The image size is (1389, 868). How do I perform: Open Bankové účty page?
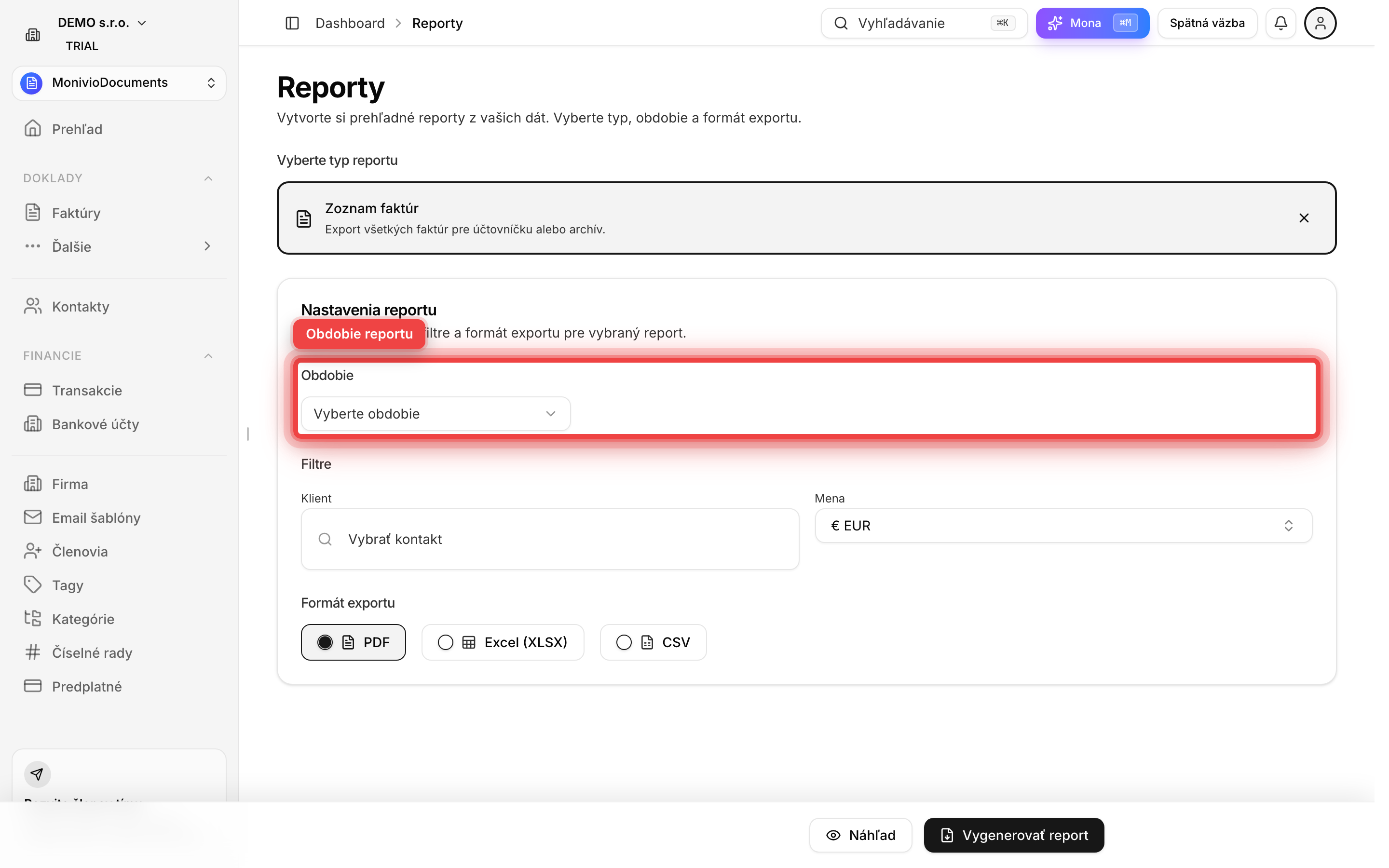coord(119,424)
